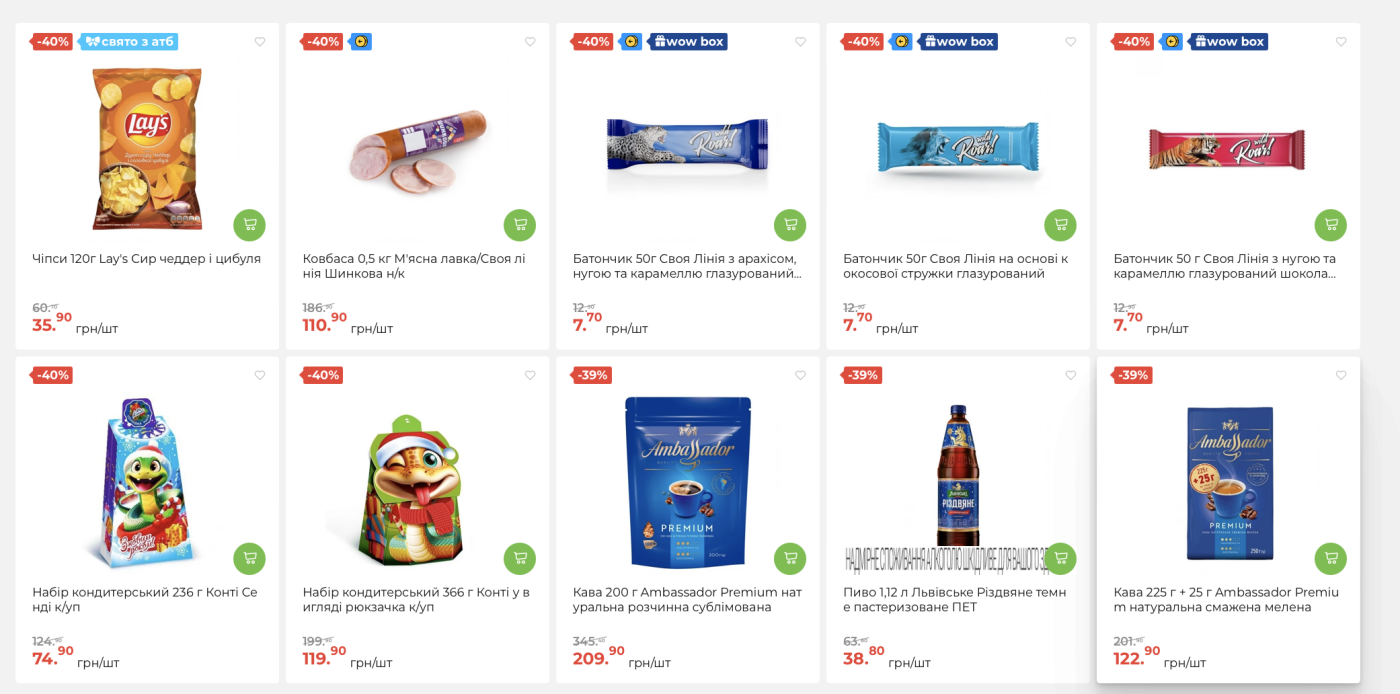The image size is (1400, 694).
Task: Favorite the Lay's chips with heart icon
Action: click(x=260, y=42)
